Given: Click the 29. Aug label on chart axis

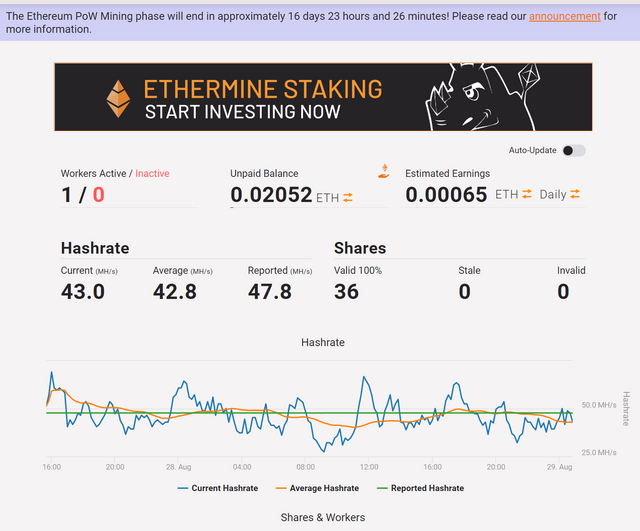Looking at the screenshot, I should tap(559, 467).
